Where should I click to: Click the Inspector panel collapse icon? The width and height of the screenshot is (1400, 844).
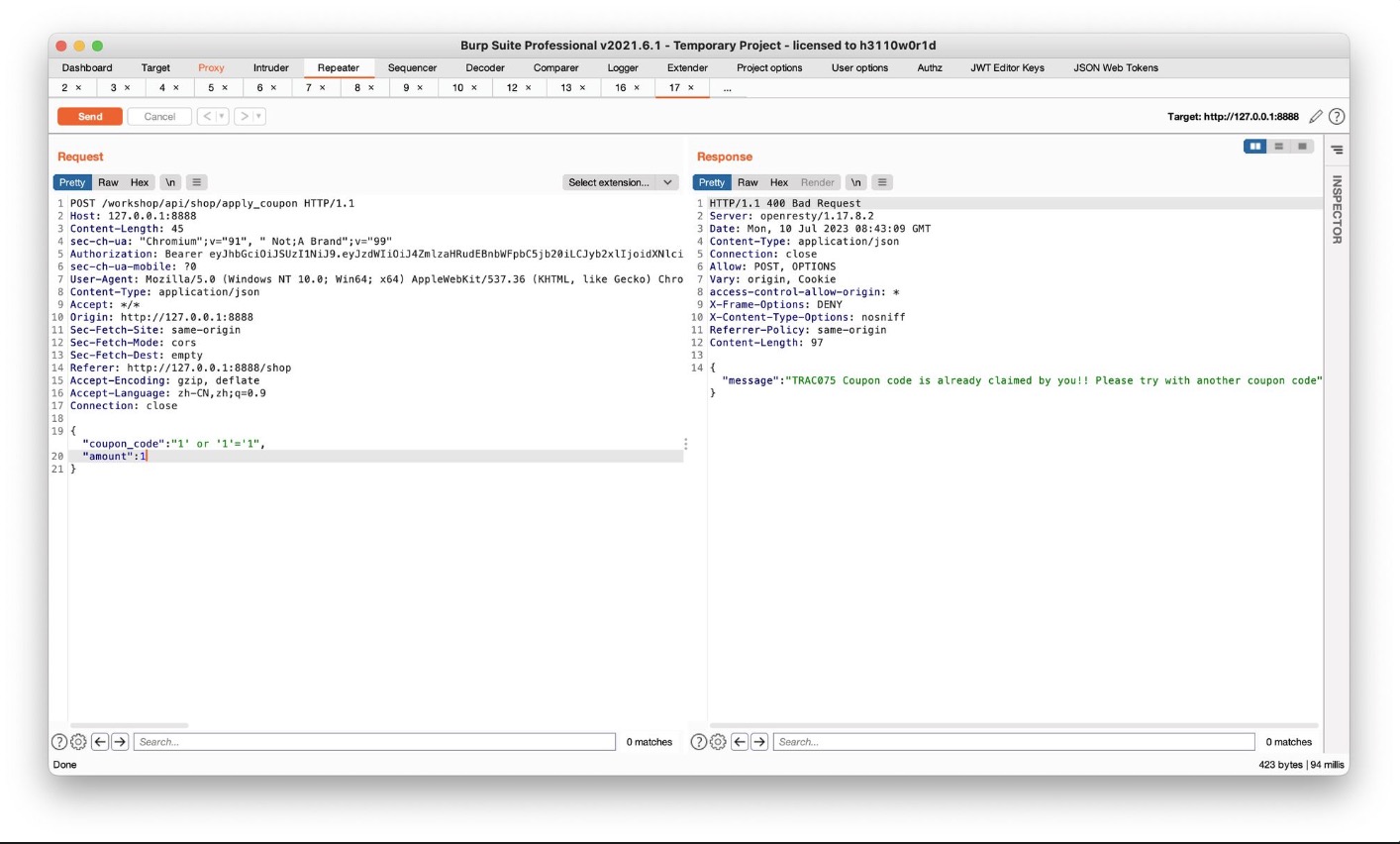[x=1337, y=150]
